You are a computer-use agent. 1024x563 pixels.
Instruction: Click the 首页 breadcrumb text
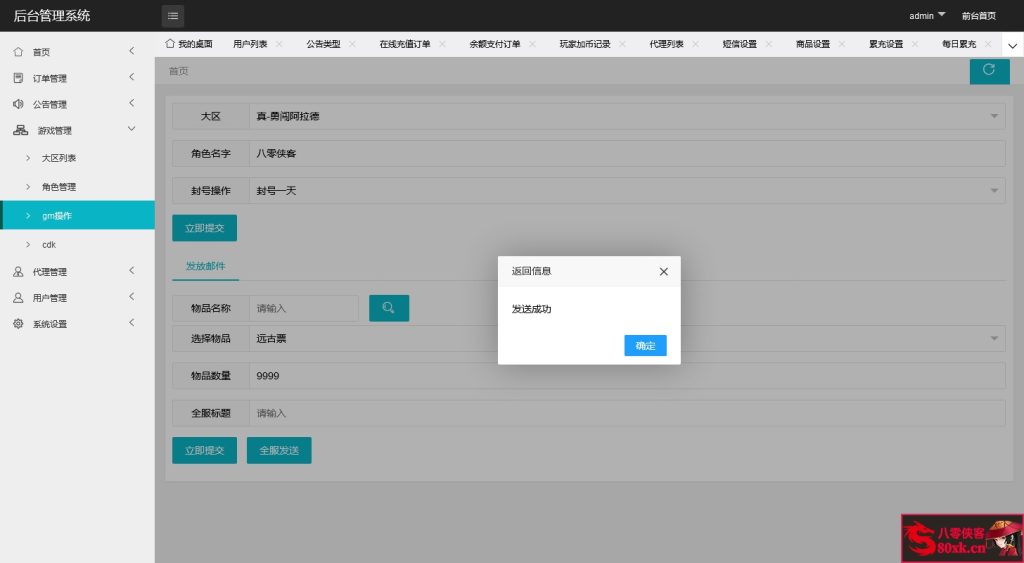[x=178, y=71]
